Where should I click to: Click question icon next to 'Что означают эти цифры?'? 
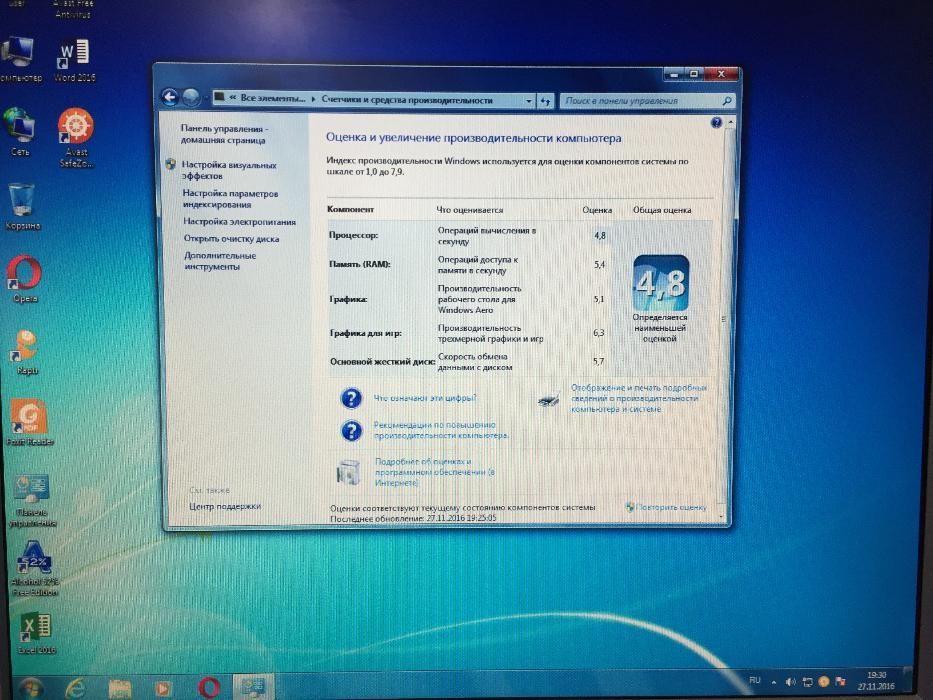point(351,398)
